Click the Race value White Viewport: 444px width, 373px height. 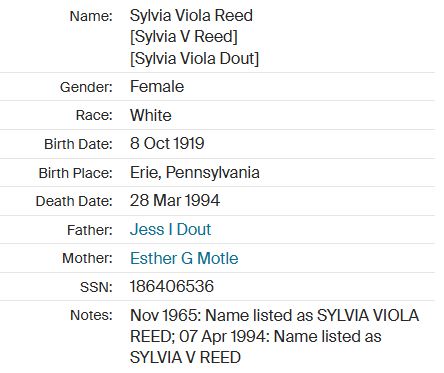pyautogui.click(x=151, y=115)
